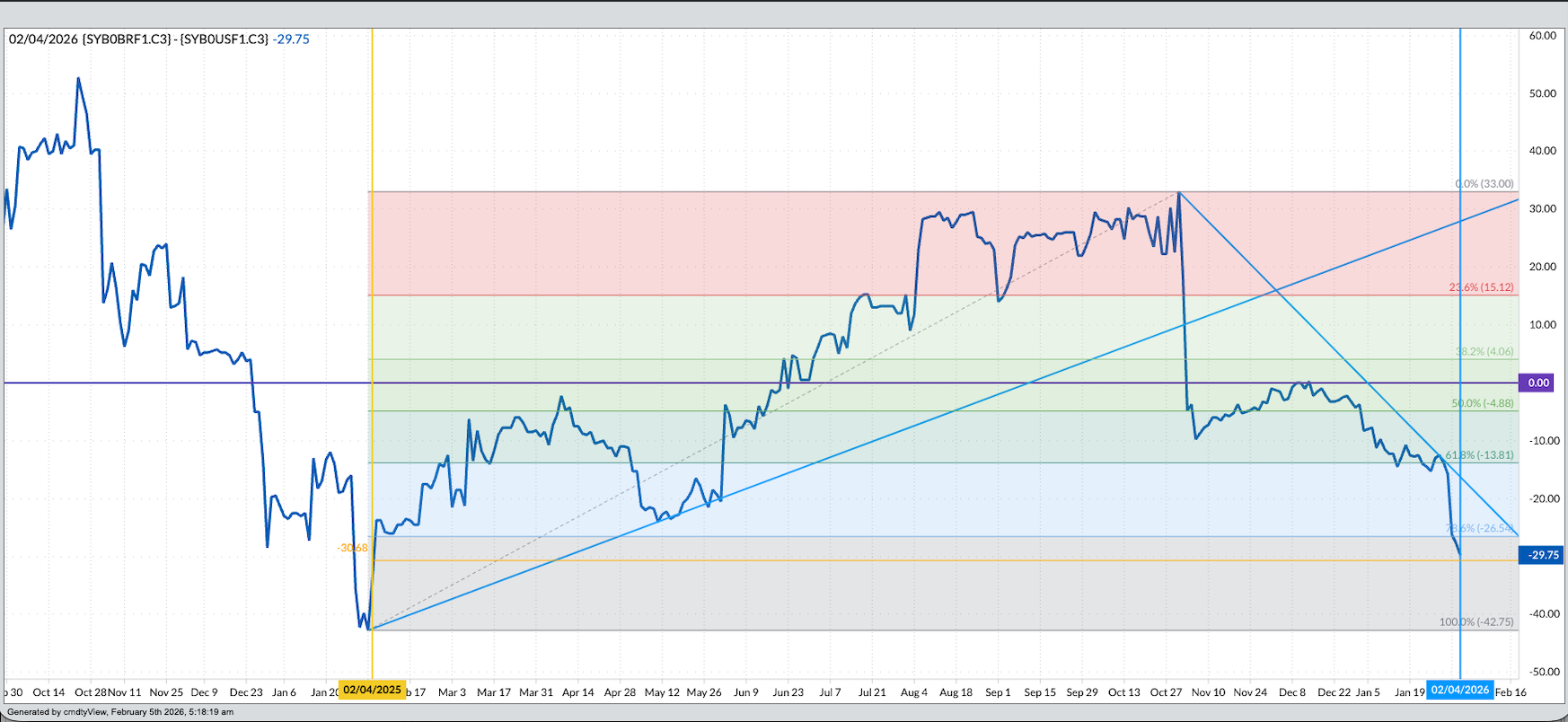Click the 50.00 label on the price axis
Viewport: 1568px width, 722px height.
pos(1543,93)
